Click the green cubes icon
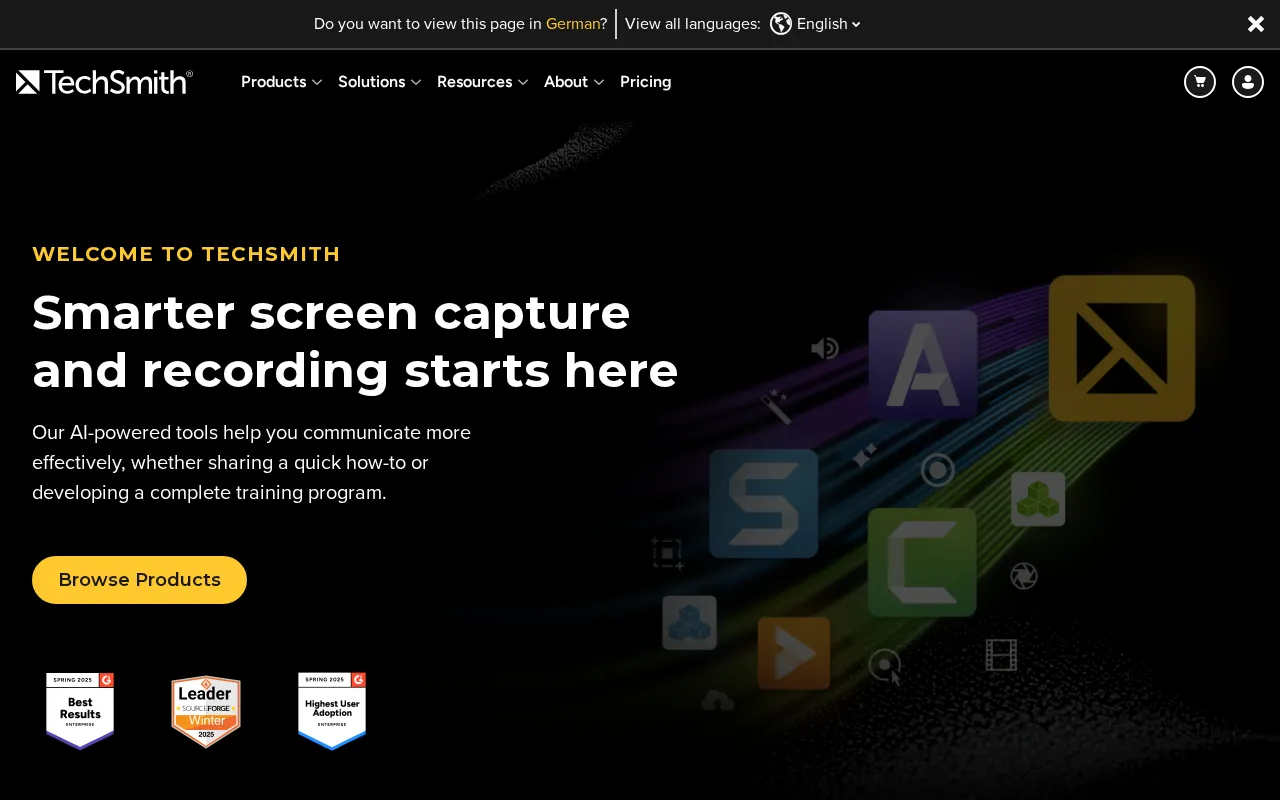The height and width of the screenshot is (800, 1280). [x=1038, y=499]
